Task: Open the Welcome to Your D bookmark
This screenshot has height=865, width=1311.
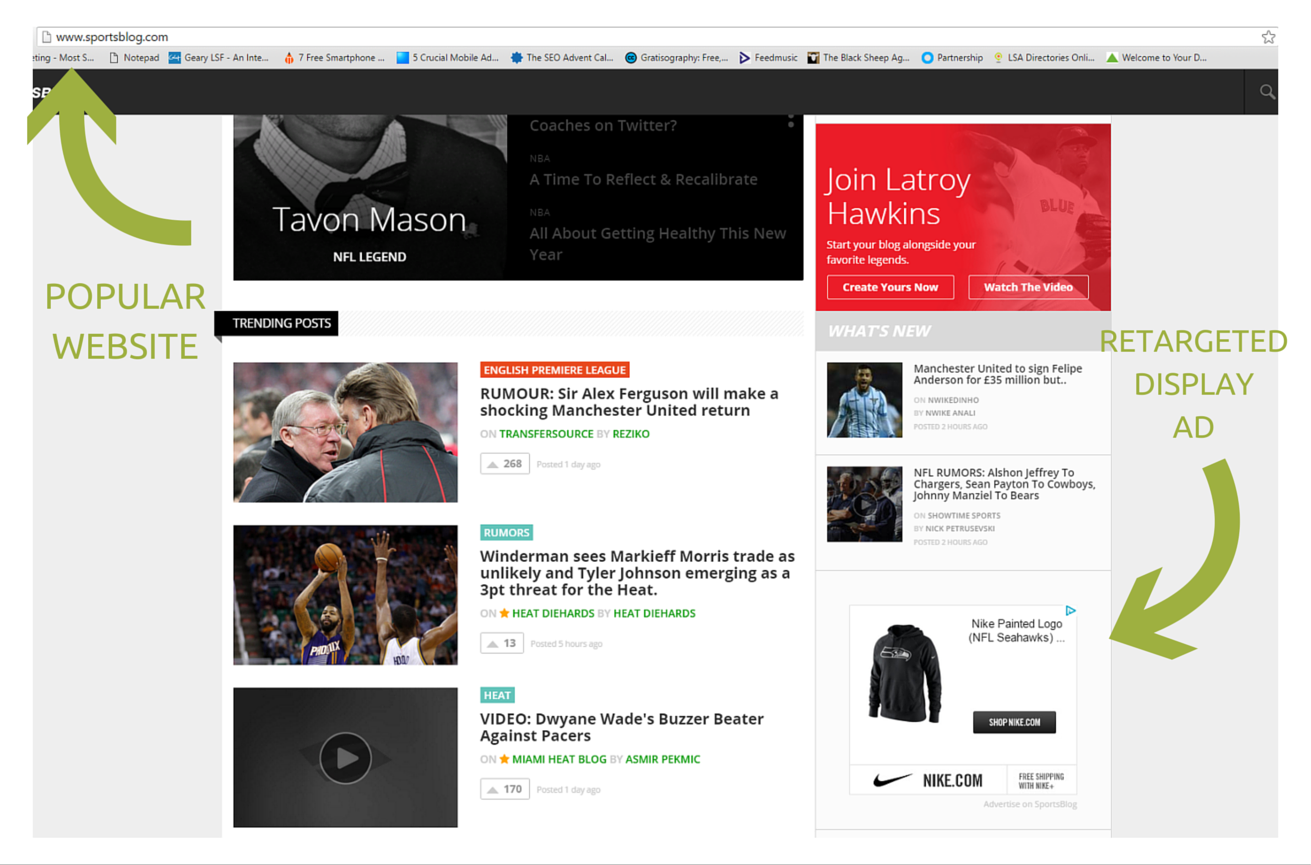Action: [x=1156, y=58]
